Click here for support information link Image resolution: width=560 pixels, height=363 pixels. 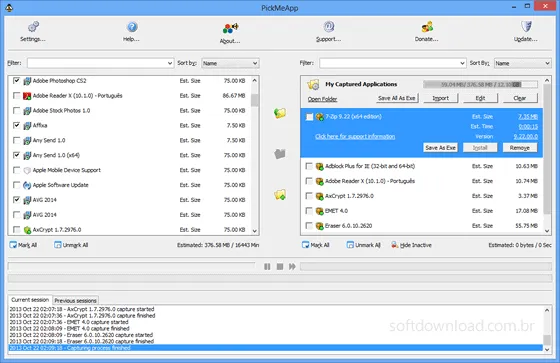355,136
